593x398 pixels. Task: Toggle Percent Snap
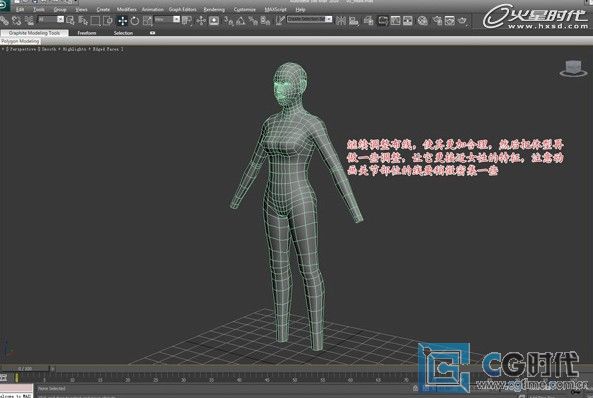tap(253, 20)
